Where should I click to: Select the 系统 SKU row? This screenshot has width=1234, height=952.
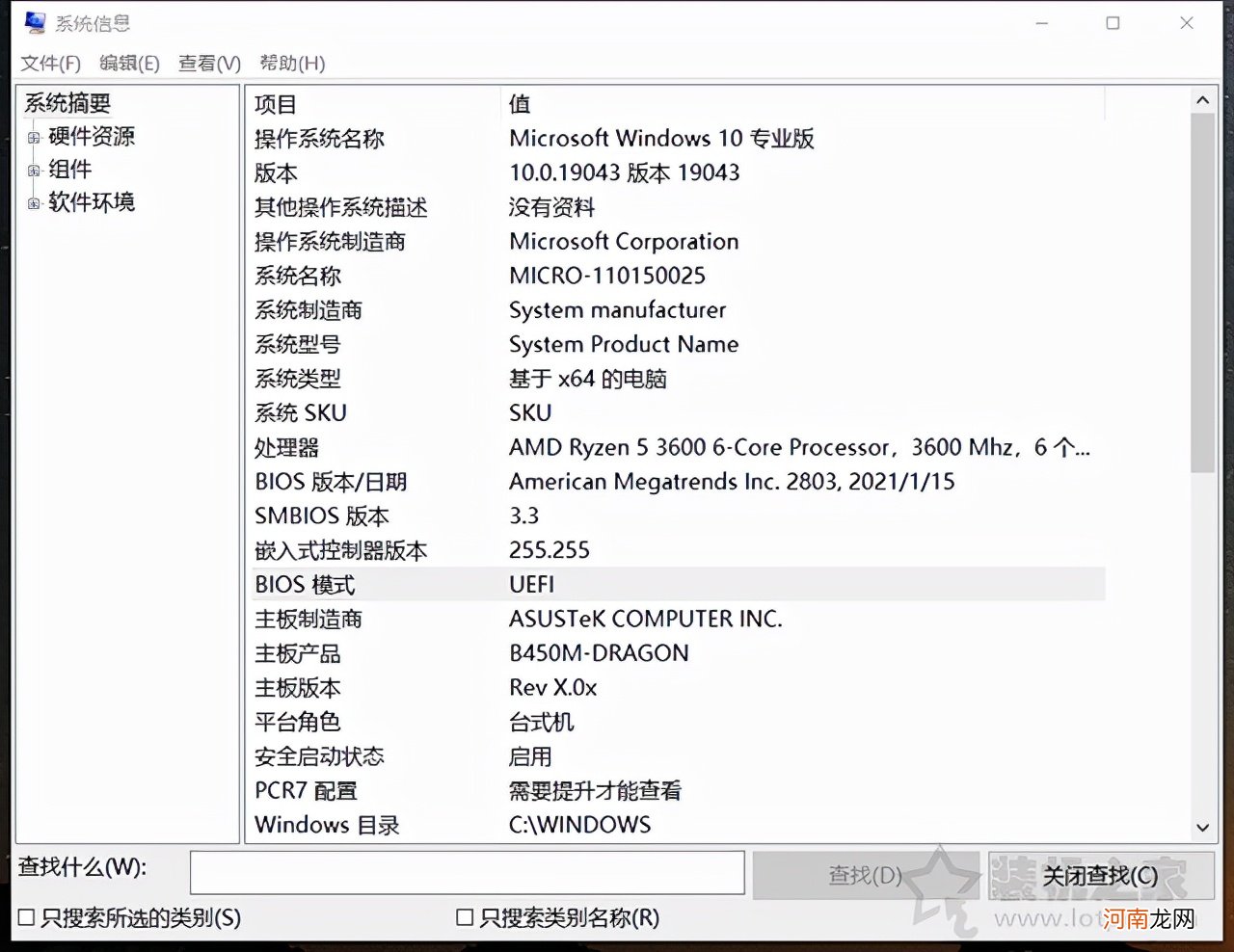[678, 413]
